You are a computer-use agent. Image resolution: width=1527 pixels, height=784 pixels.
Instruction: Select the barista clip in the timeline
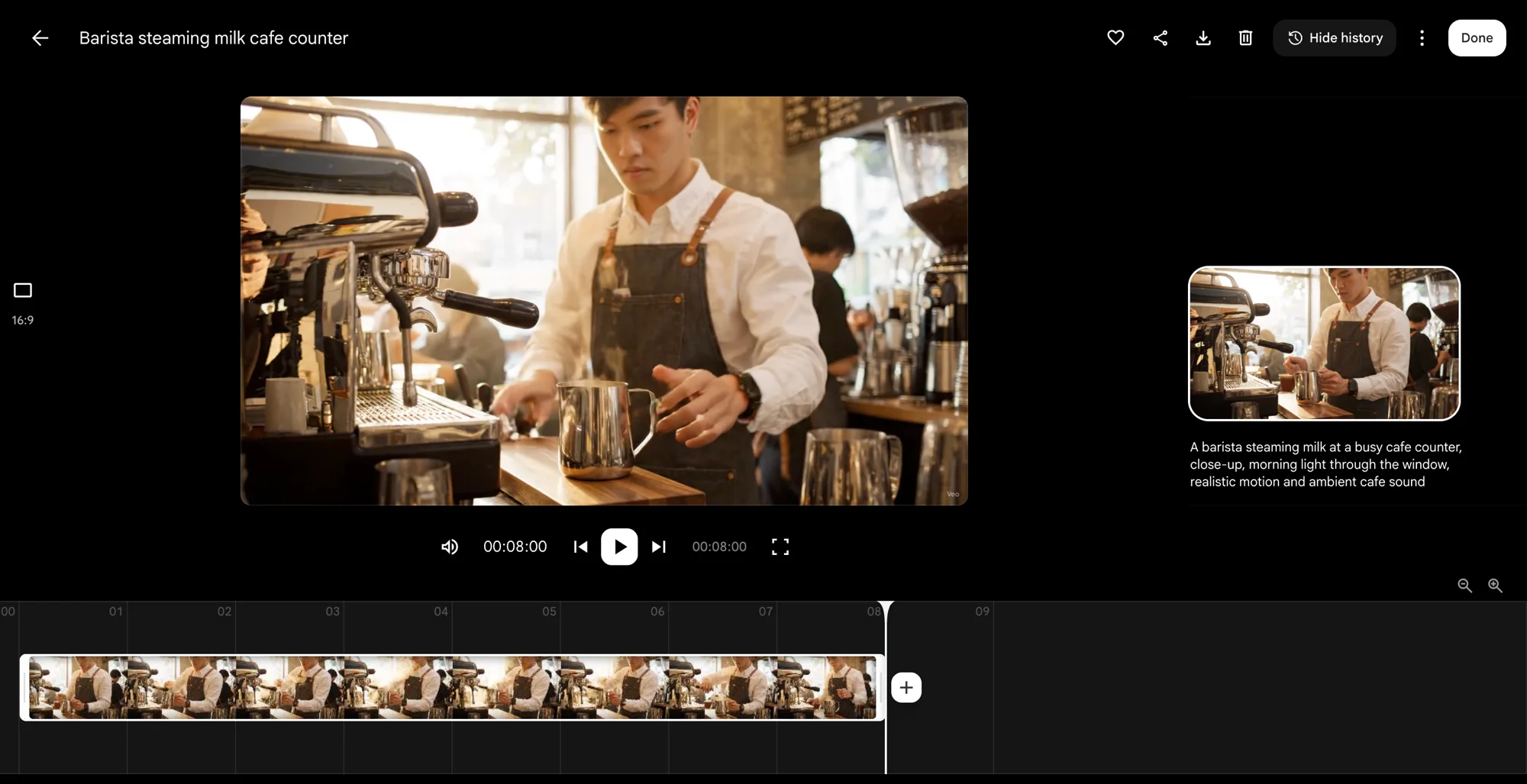[452, 687]
